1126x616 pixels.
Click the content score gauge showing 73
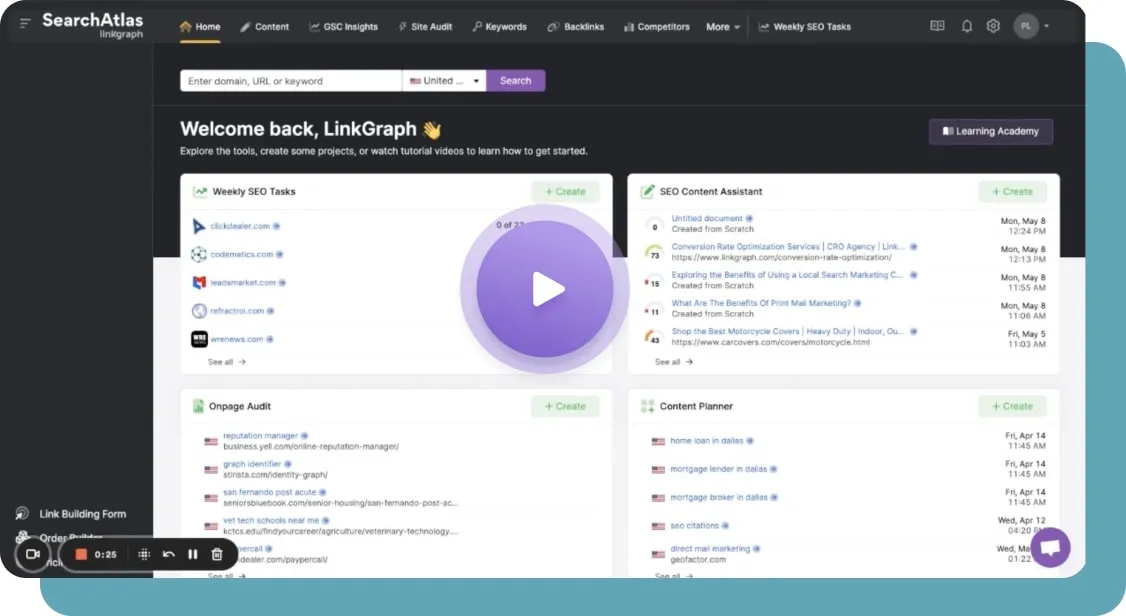coord(654,250)
